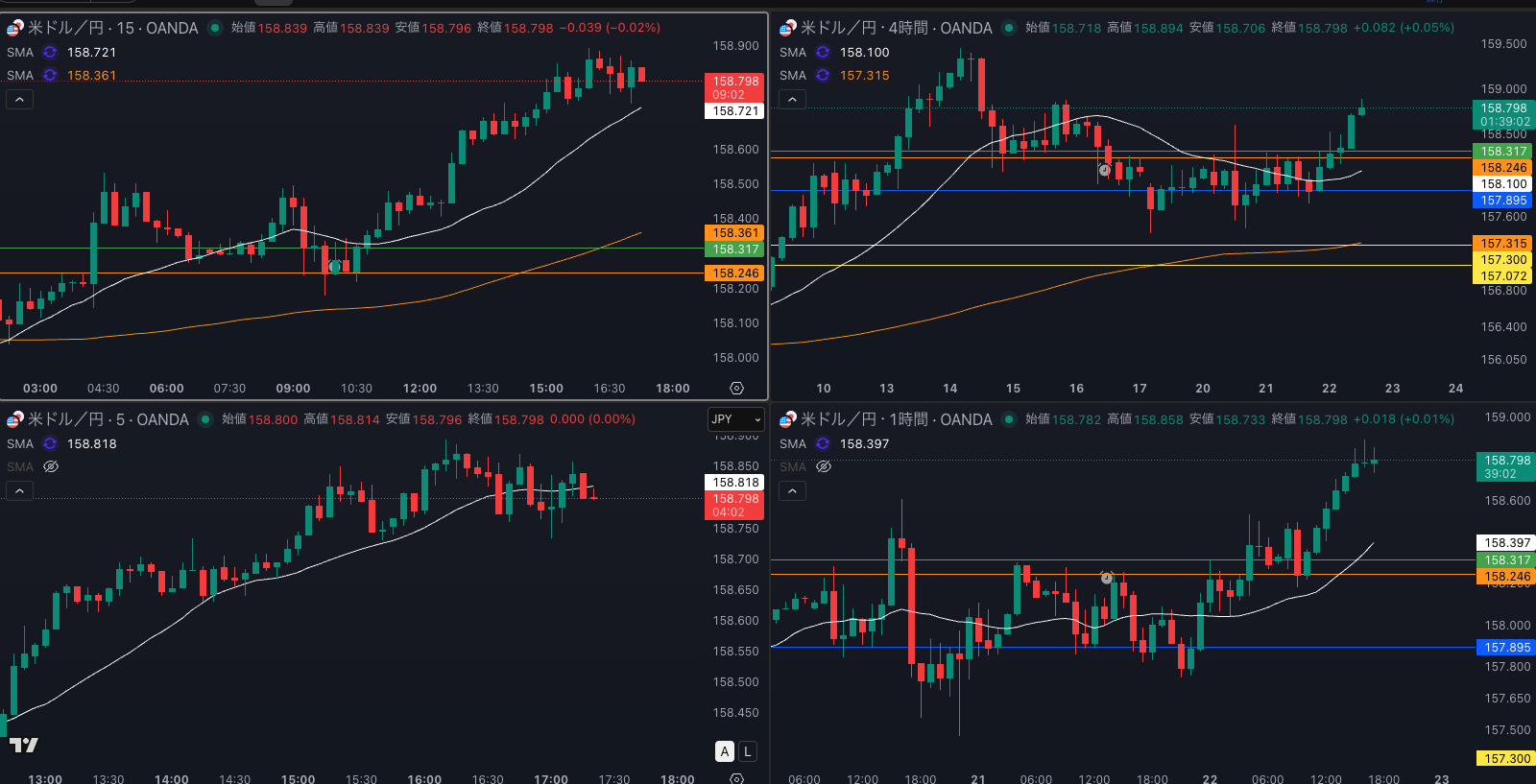This screenshot has width=1536, height=784.
Task: Toggle the log scale 'L' button
Action: (748, 751)
